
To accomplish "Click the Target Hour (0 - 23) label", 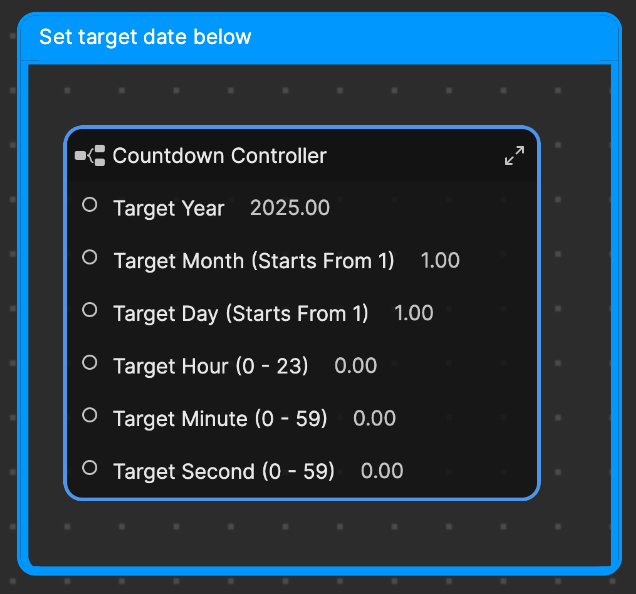I will 211,366.
